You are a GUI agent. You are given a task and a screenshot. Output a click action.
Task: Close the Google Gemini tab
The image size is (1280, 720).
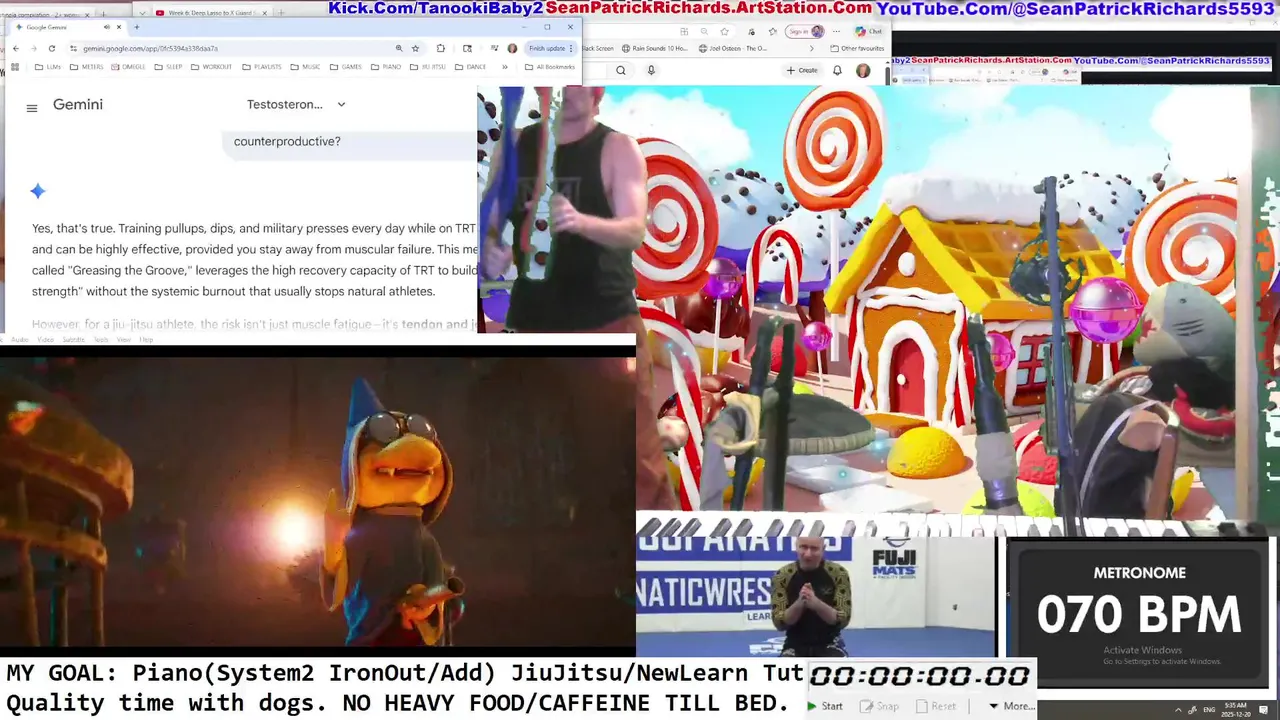[119, 27]
